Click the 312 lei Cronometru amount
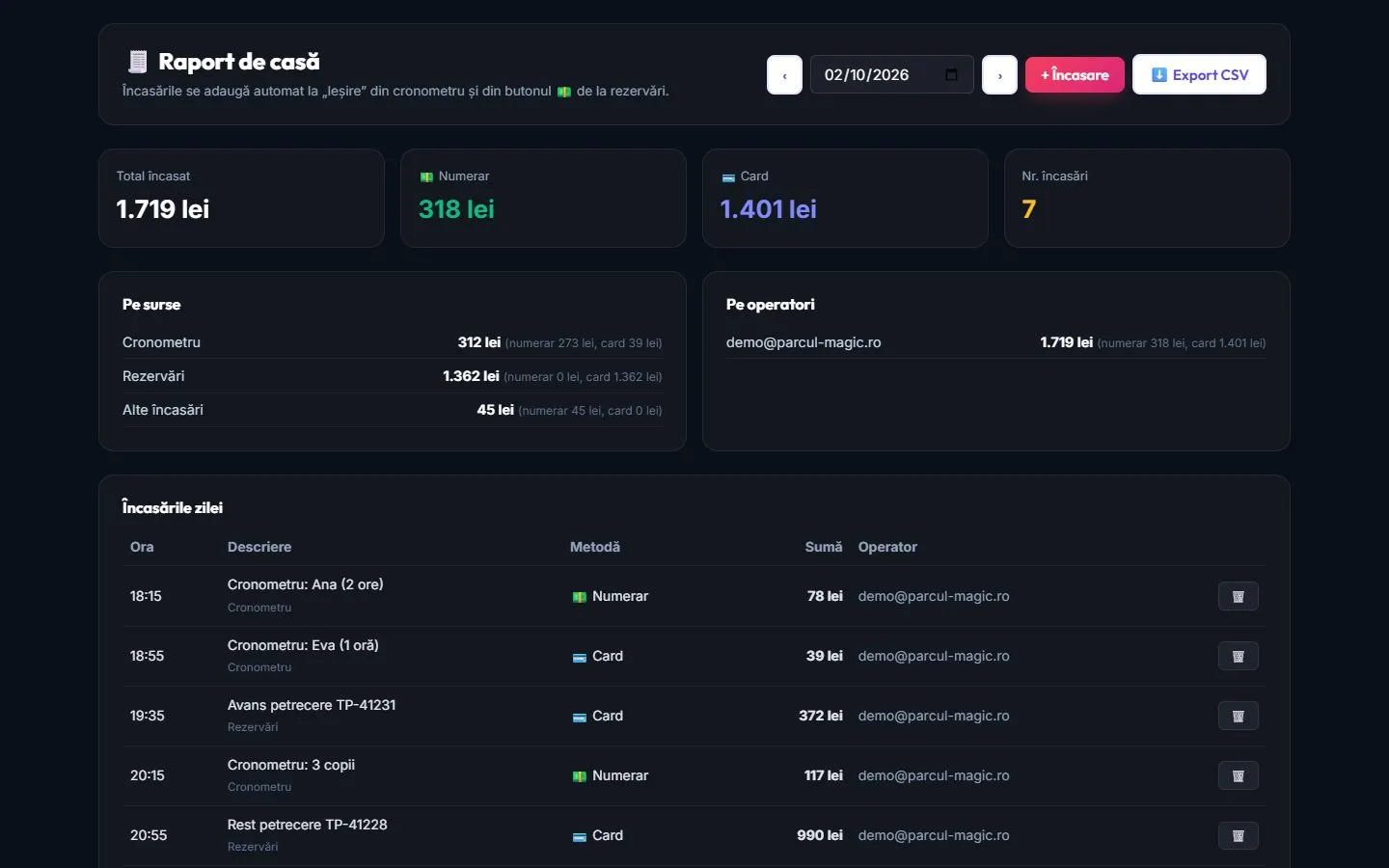Viewport: 1389px width, 868px height. [x=479, y=342]
